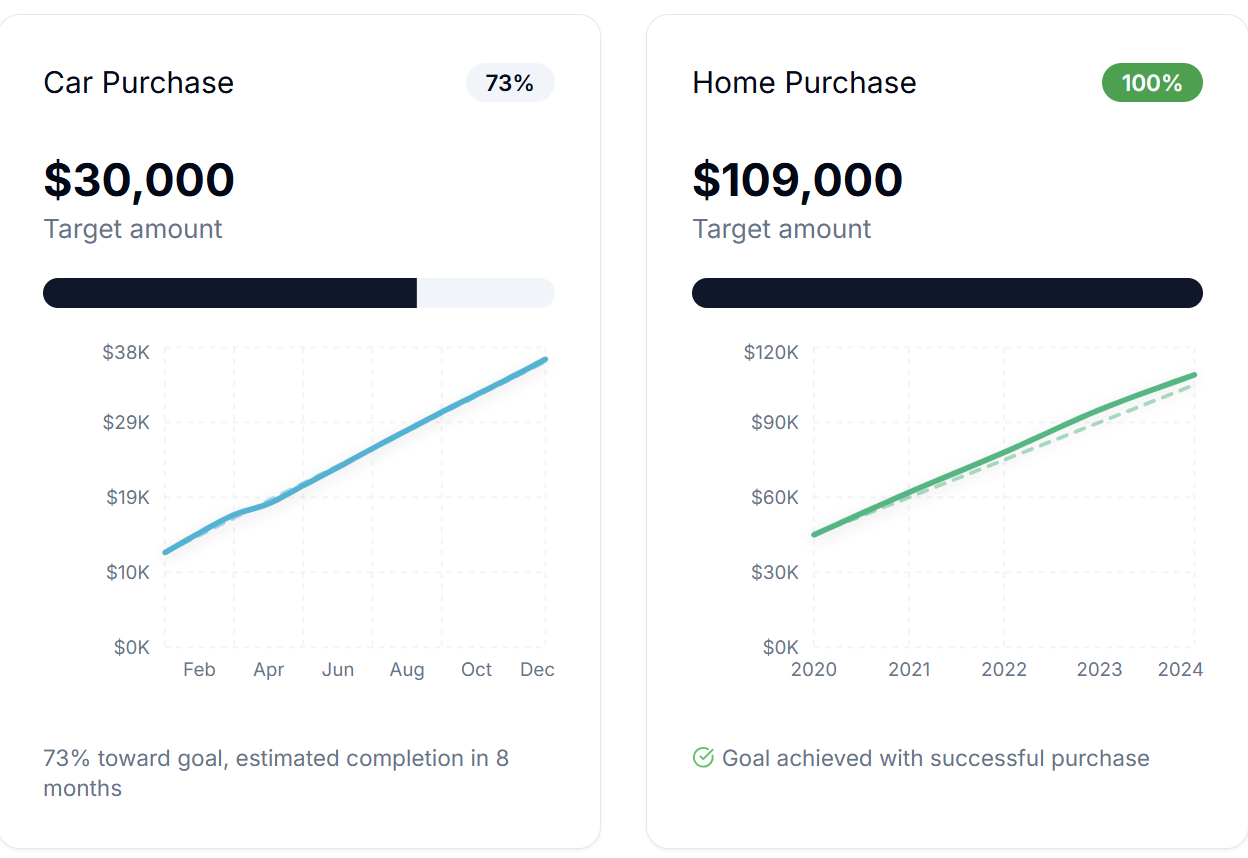
Task: Click the Feb label on Car Purchase chart
Action: pos(199,669)
